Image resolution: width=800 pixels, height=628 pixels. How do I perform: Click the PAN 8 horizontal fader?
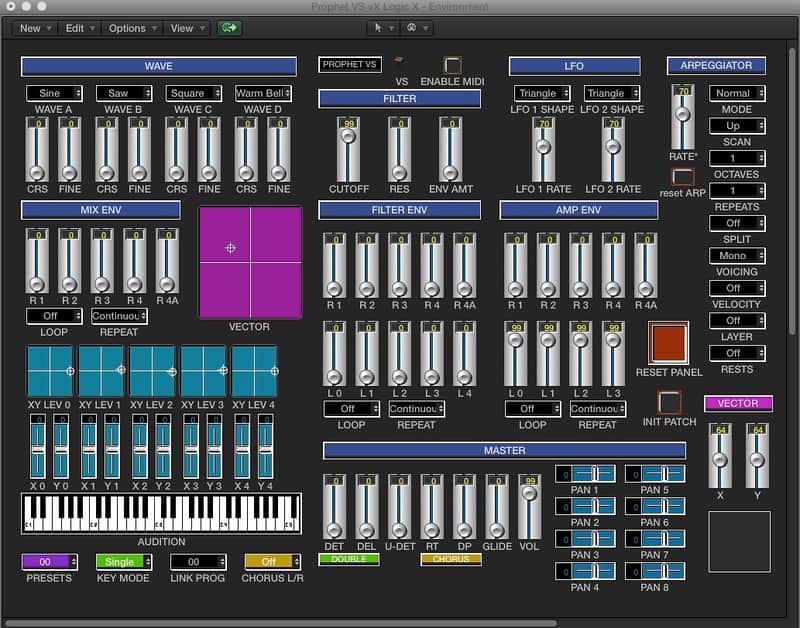point(655,571)
